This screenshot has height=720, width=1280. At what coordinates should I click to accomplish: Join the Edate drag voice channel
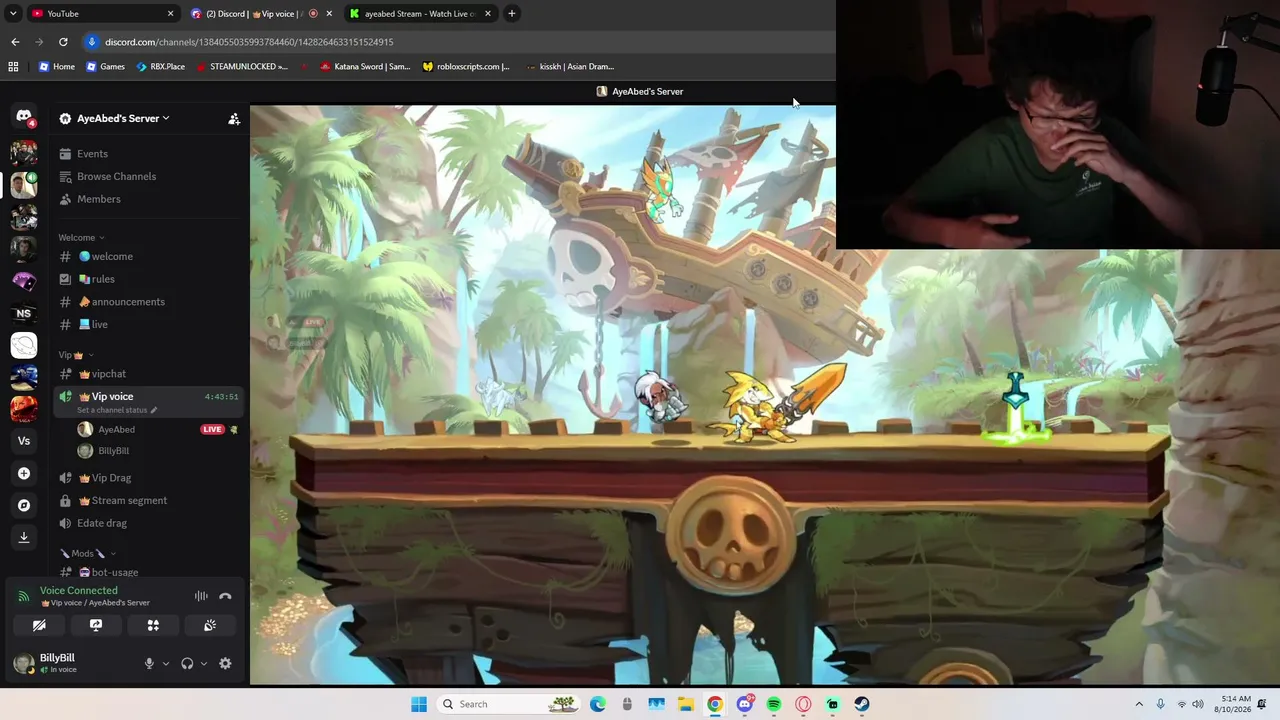(x=149, y=523)
